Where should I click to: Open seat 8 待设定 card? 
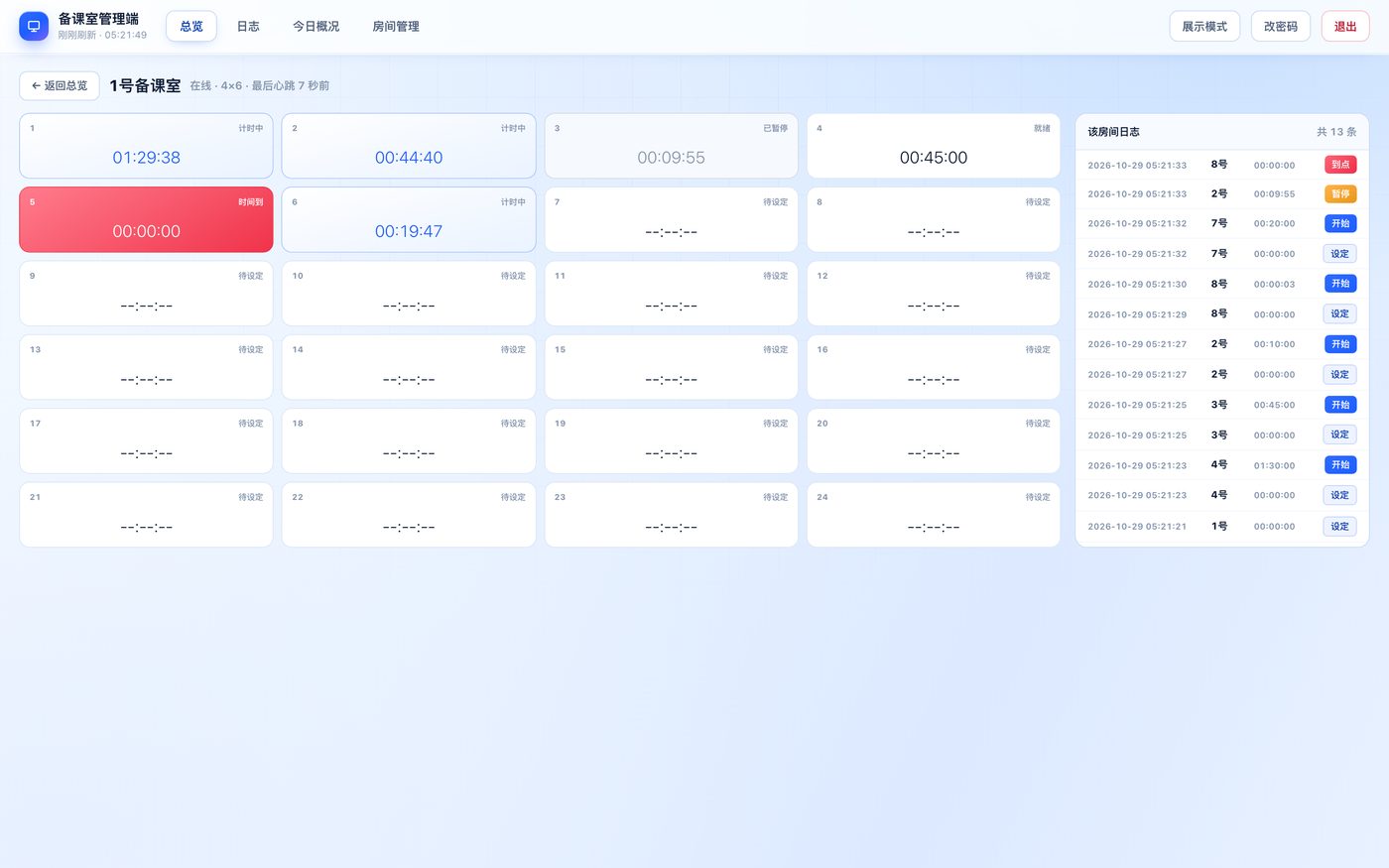pyautogui.click(x=934, y=220)
